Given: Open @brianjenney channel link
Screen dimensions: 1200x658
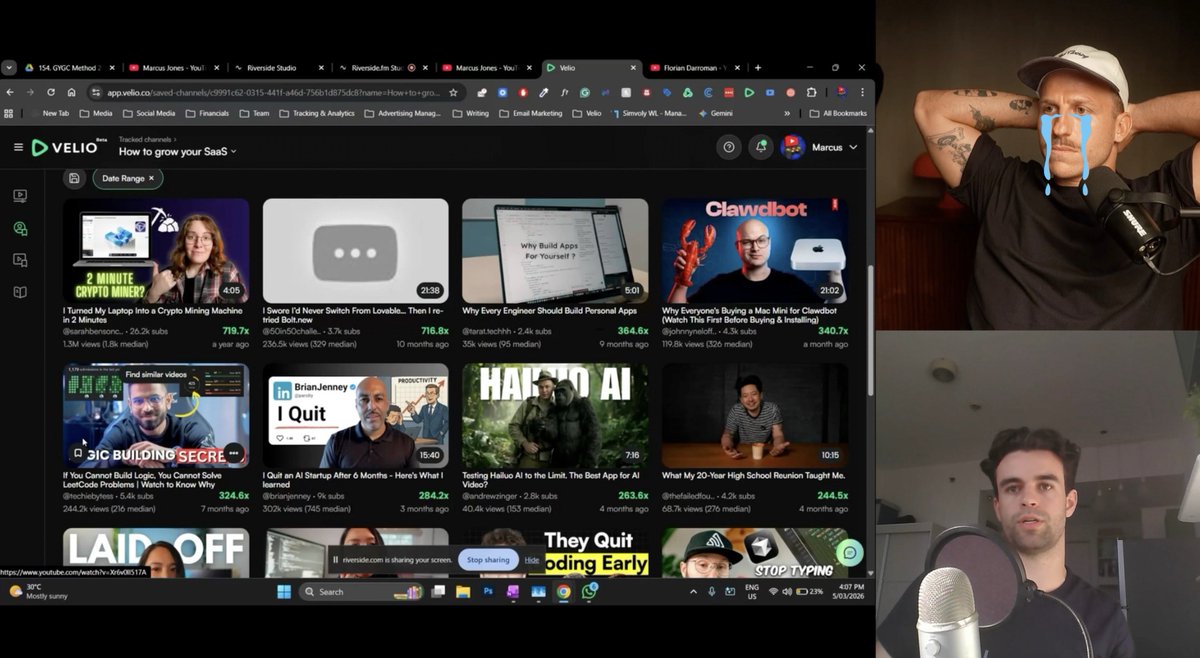Looking at the screenshot, I should [287, 496].
